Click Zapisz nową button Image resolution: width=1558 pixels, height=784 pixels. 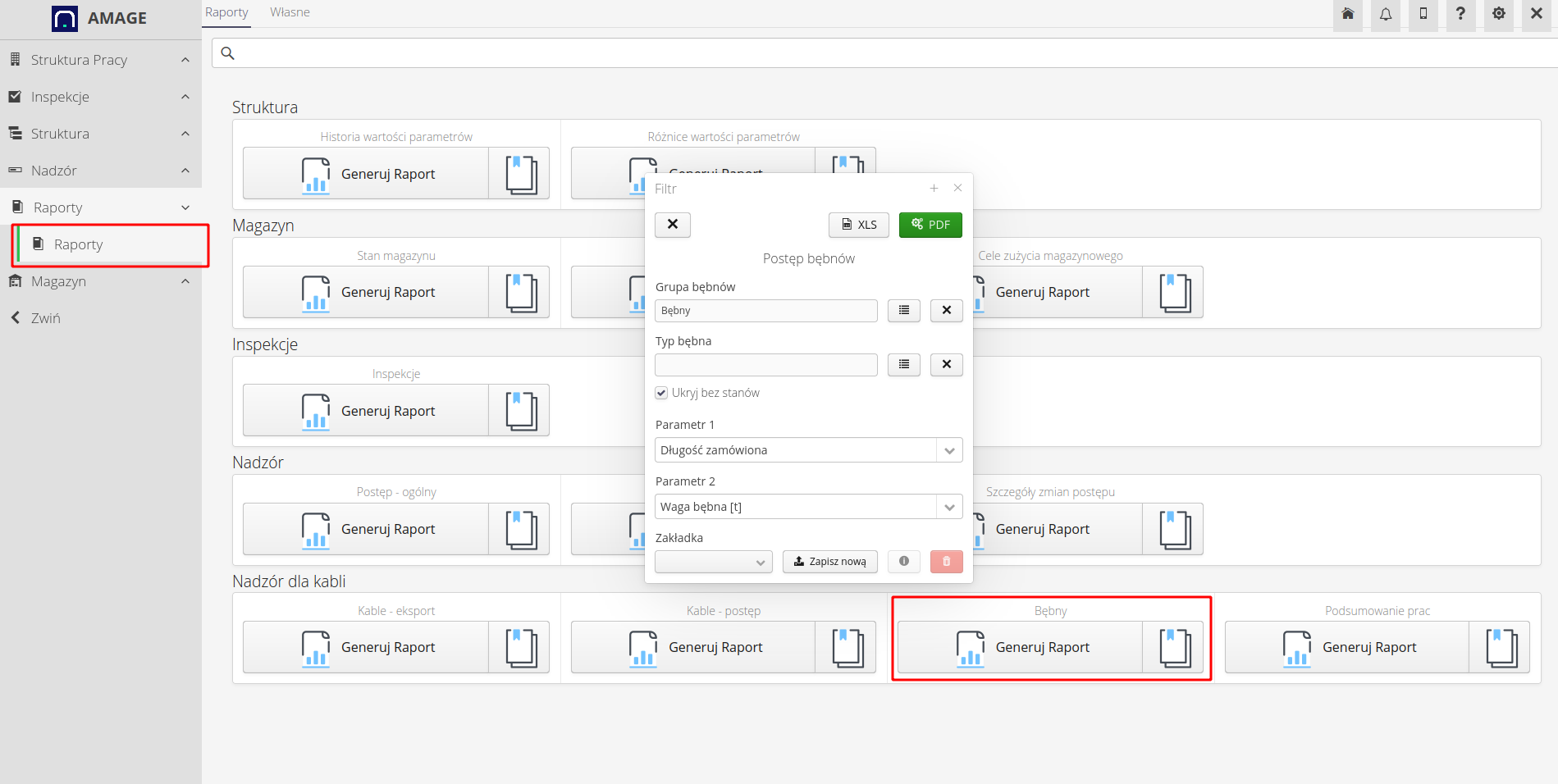pyautogui.click(x=829, y=562)
